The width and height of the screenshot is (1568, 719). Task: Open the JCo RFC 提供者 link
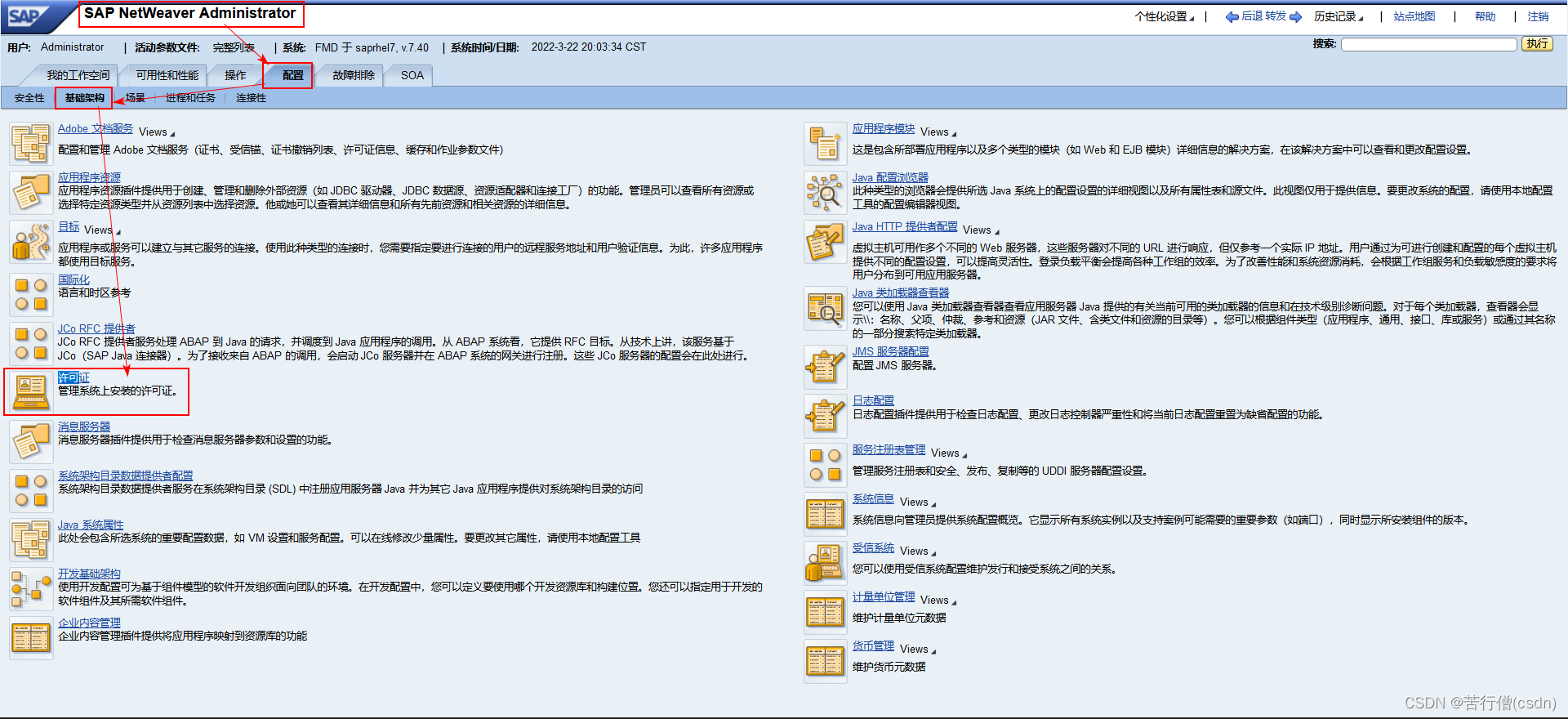point(96,328)
